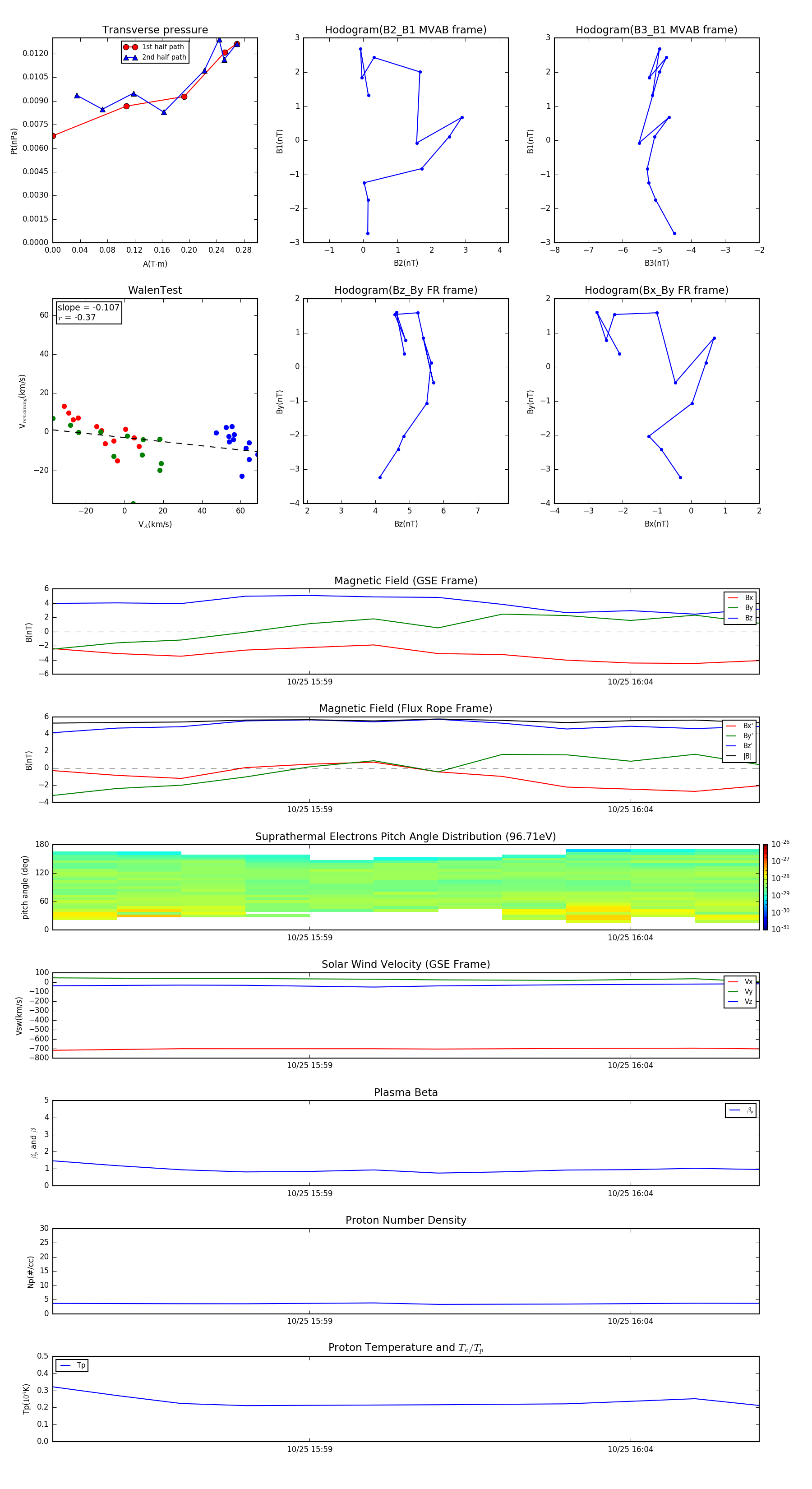Screen dimensions: 812x1489
Task: Click 'pitch angle (deg)' axis label
Action: pyautogui.click(x=25, y=887)
